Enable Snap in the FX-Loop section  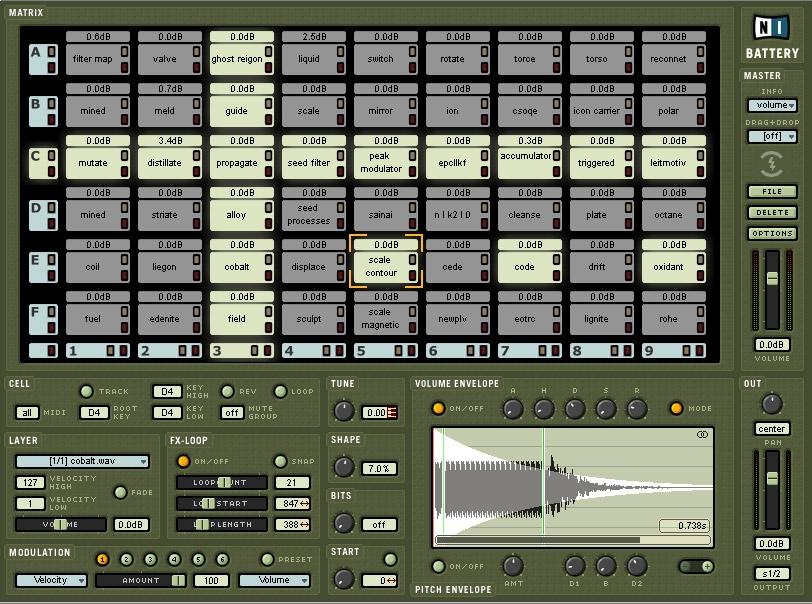click(x=280, y=461)
